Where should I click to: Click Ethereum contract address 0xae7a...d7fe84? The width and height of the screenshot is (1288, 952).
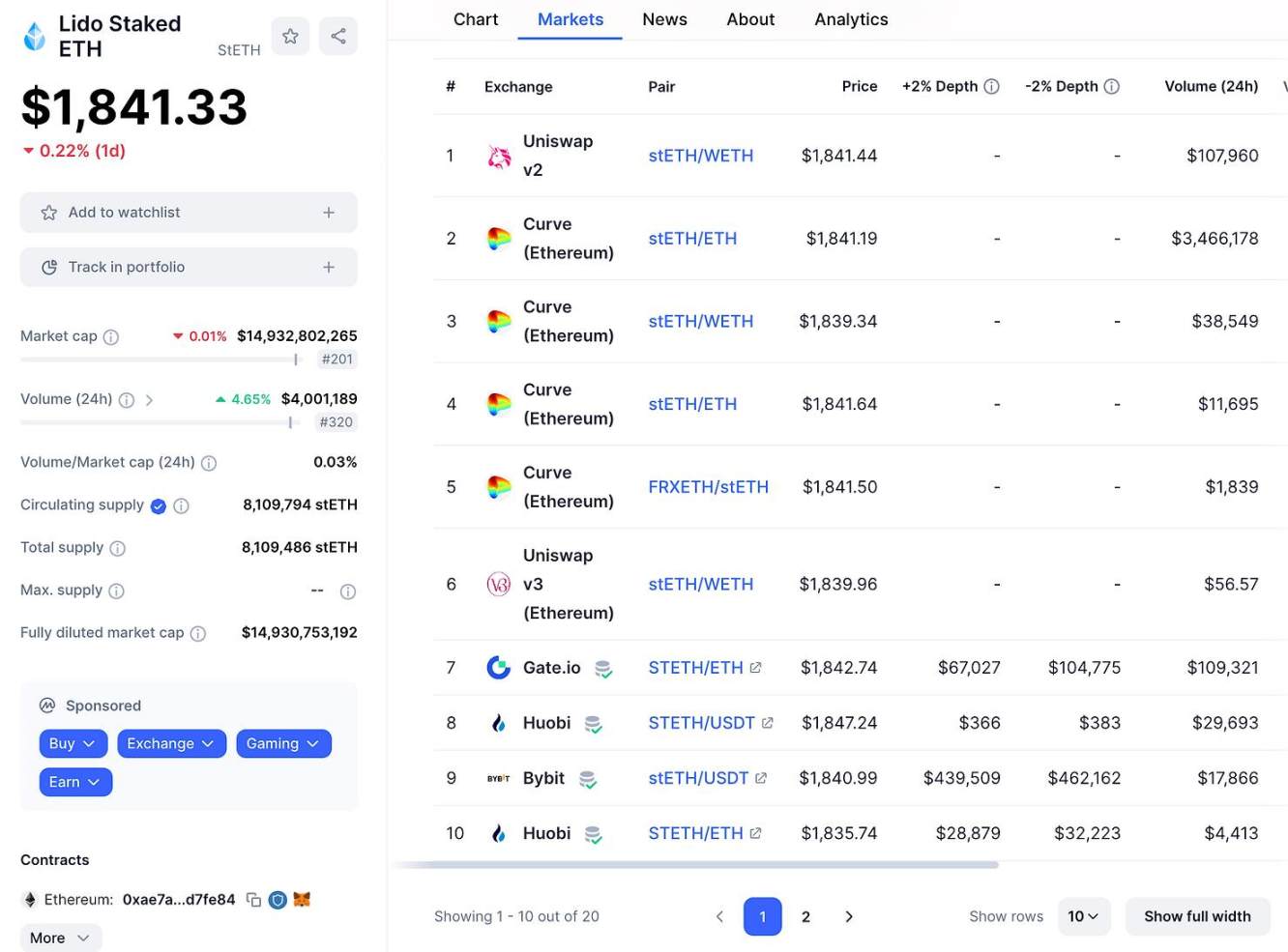pos(179,900)
